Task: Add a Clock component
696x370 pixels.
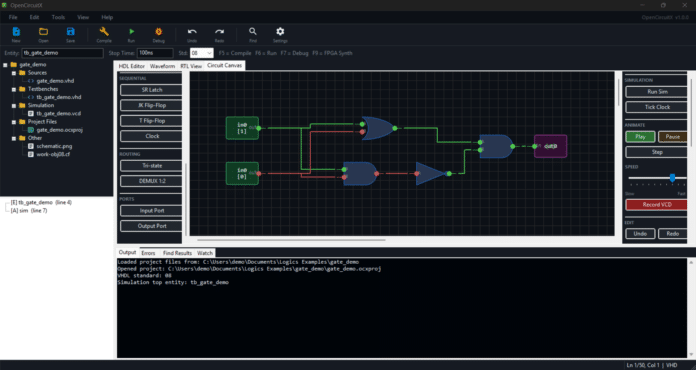Action: [x=152, y=136]
